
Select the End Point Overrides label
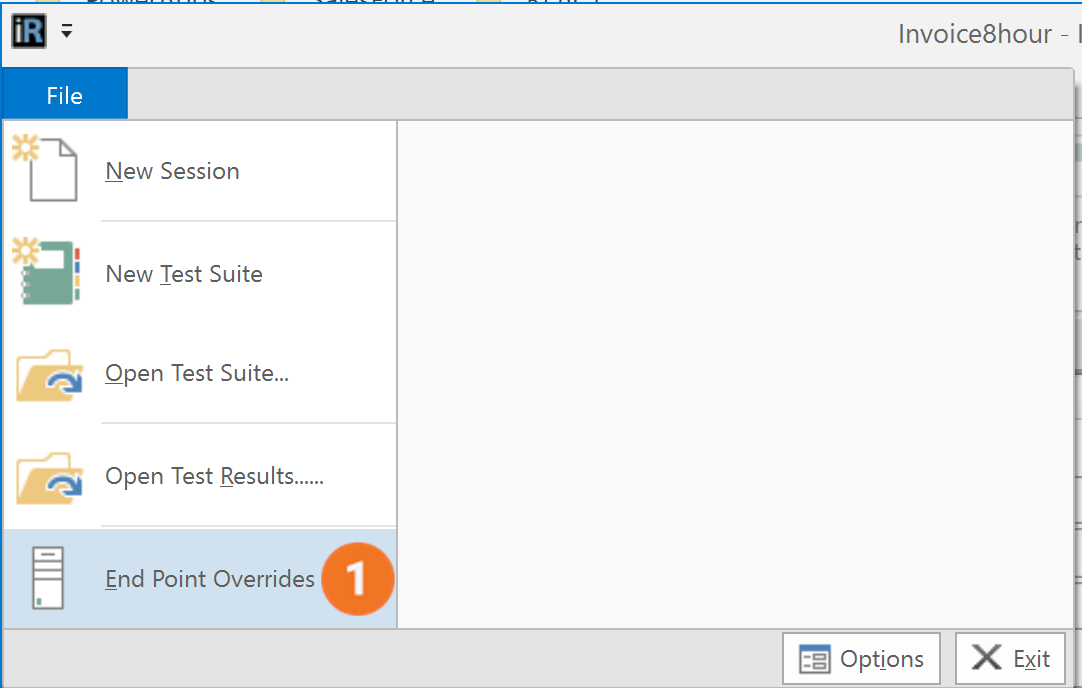pos(210,579)
